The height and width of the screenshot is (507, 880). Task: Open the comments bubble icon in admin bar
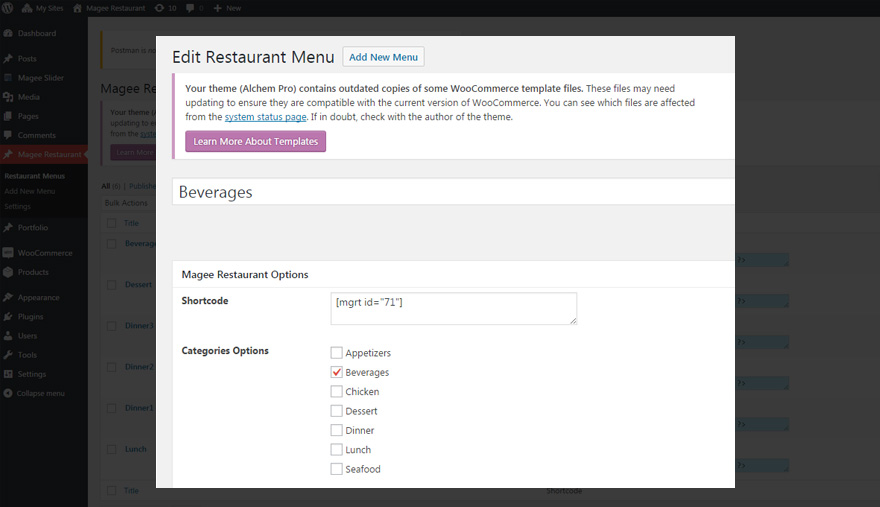[x=190, y=8]
